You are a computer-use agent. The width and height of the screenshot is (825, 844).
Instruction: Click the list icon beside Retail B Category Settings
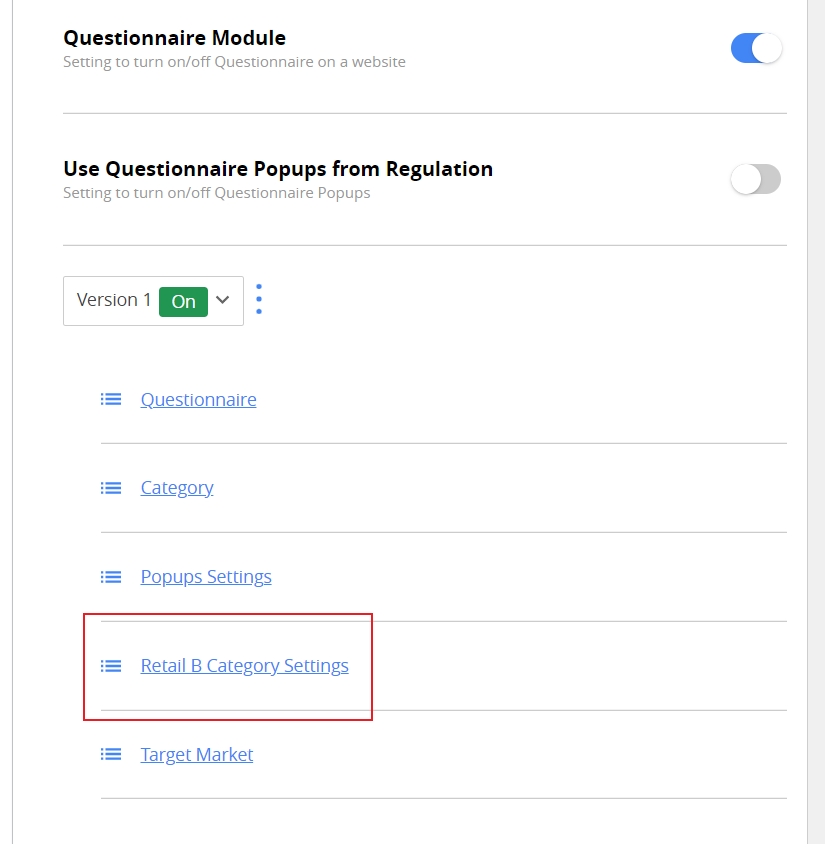point(111,665)
